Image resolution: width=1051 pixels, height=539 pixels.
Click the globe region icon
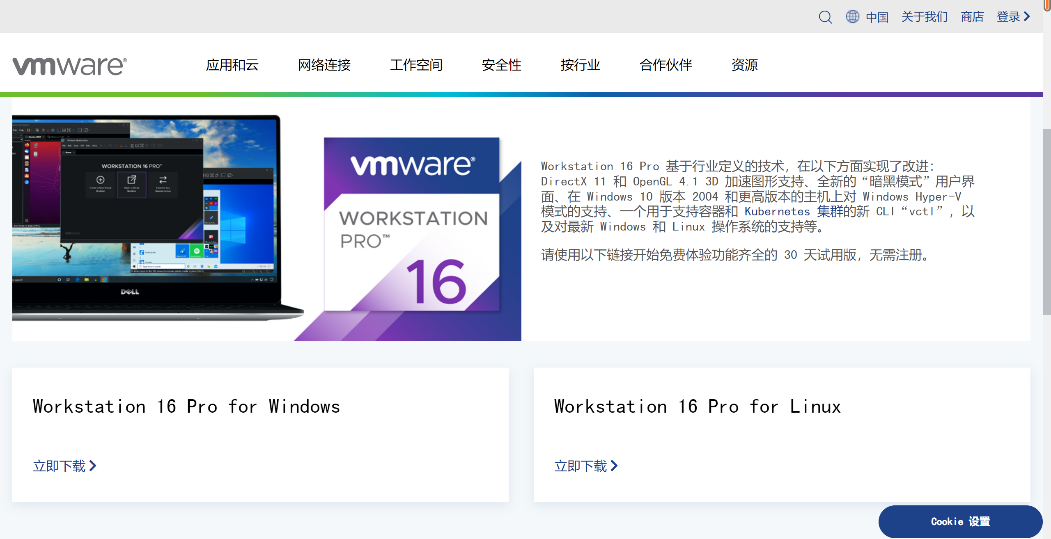pyautogui.click(x=852, y=17)
